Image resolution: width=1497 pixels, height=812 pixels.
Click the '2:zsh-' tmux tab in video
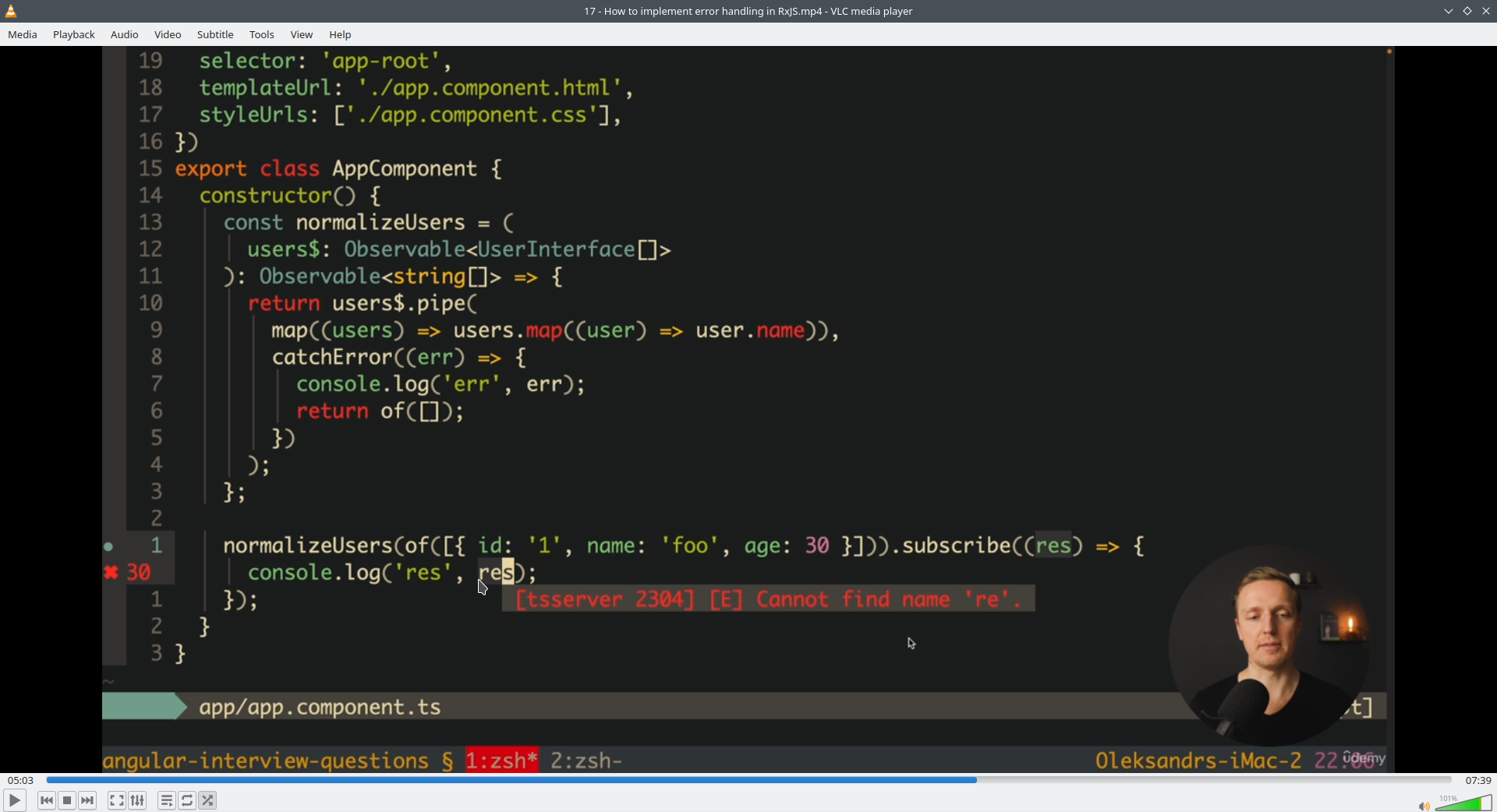pos(586,761)
